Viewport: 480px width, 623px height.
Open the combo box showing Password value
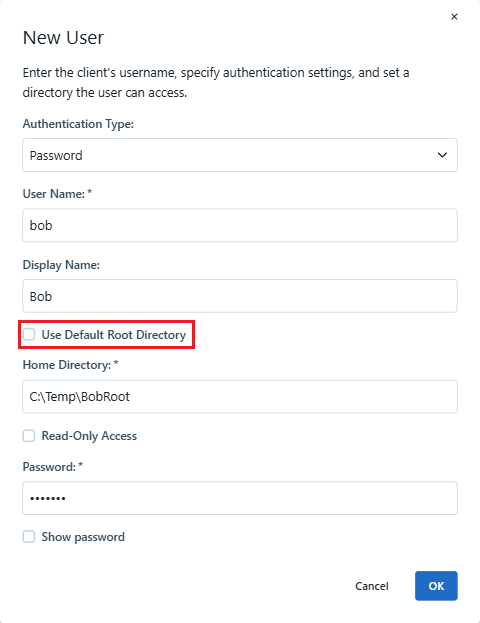[240, 155]
